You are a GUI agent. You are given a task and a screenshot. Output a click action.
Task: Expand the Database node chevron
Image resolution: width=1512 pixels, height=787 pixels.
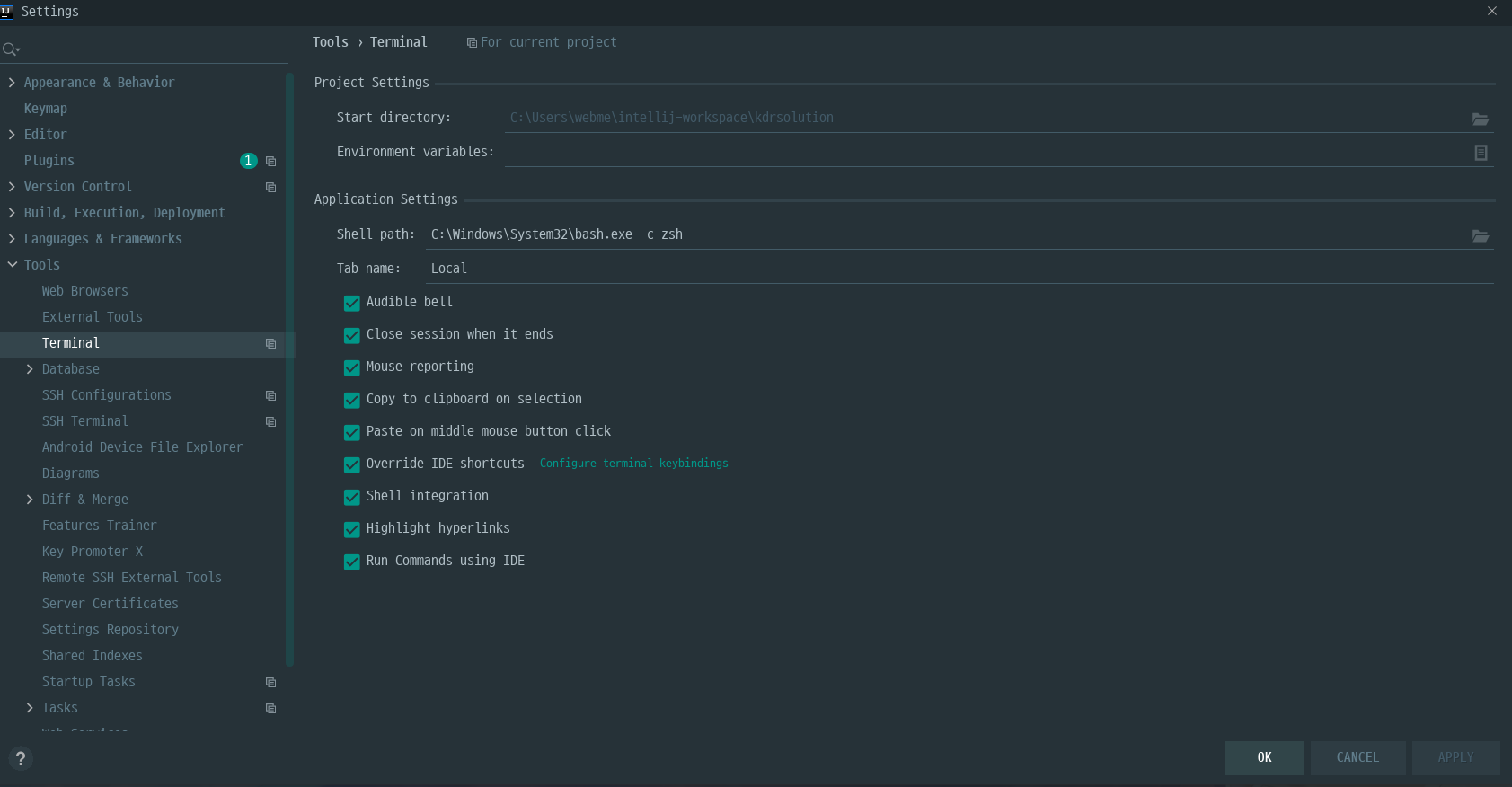[30, 369]
